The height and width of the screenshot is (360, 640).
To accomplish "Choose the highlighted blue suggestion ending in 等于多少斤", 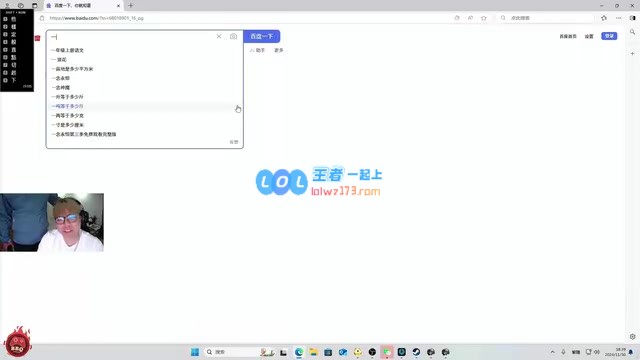I will point(68,106).
